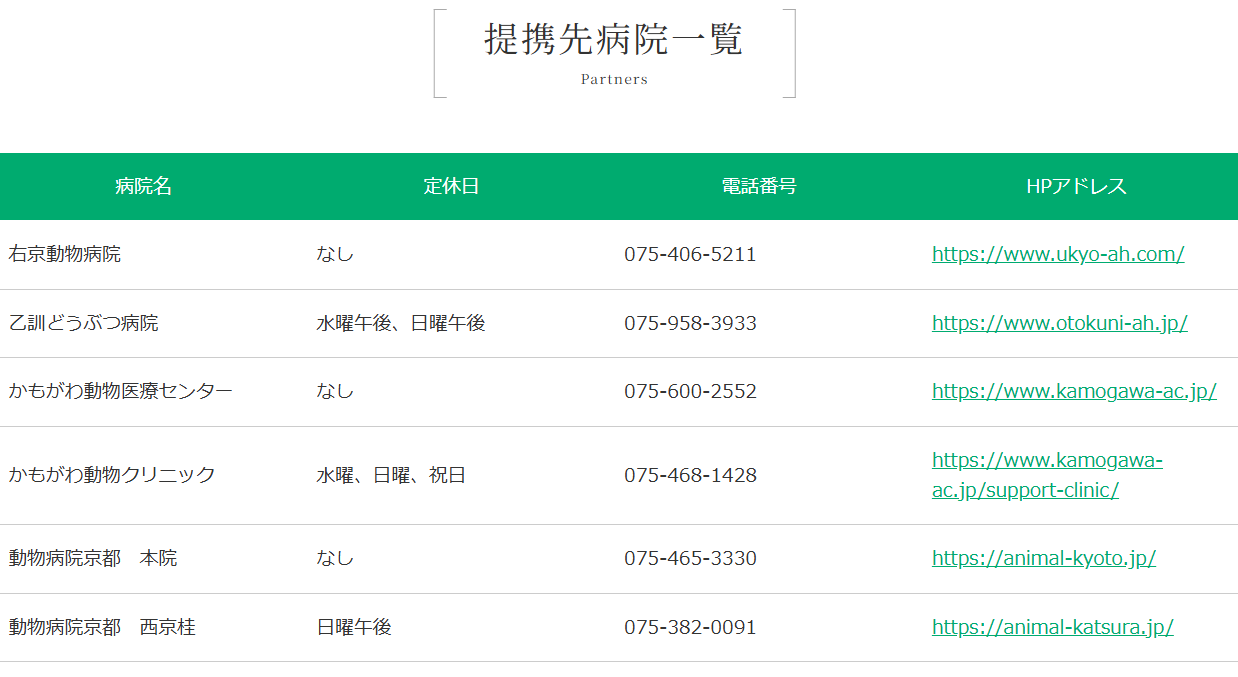This screenshot has width=1238, height=677.
Task: Click the 定休日 column header
Action: pyautogui.click(x=451, y=186)
